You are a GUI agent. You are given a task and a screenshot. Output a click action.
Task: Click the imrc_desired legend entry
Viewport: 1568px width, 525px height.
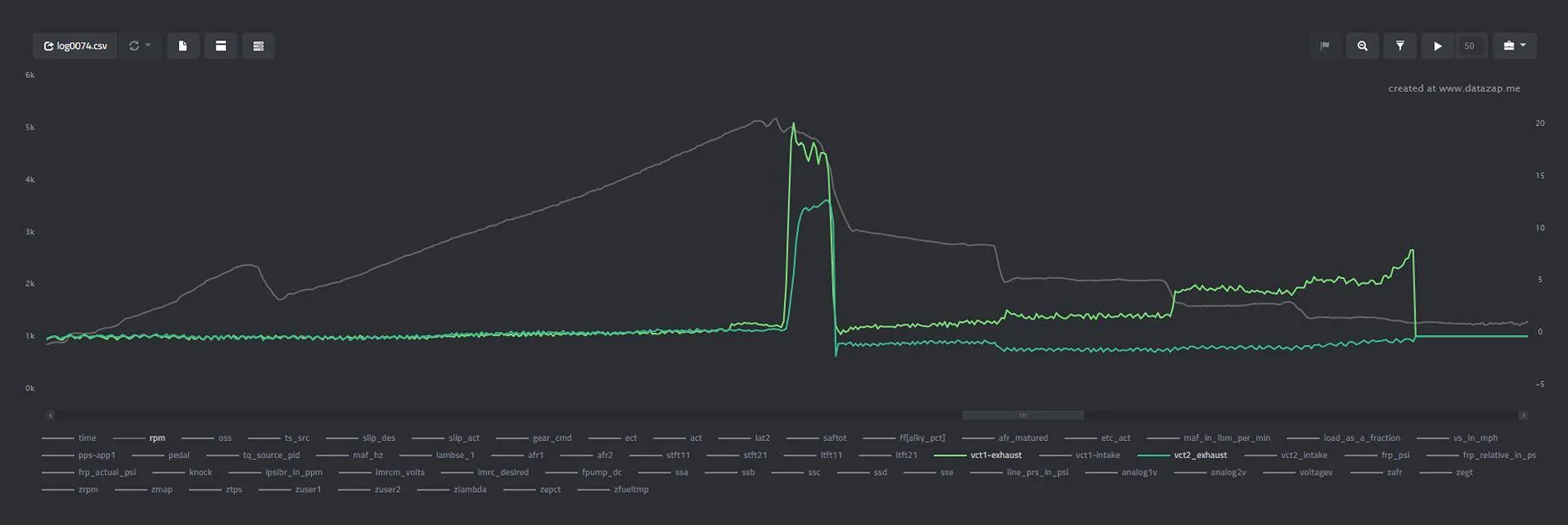click(485, 473)
